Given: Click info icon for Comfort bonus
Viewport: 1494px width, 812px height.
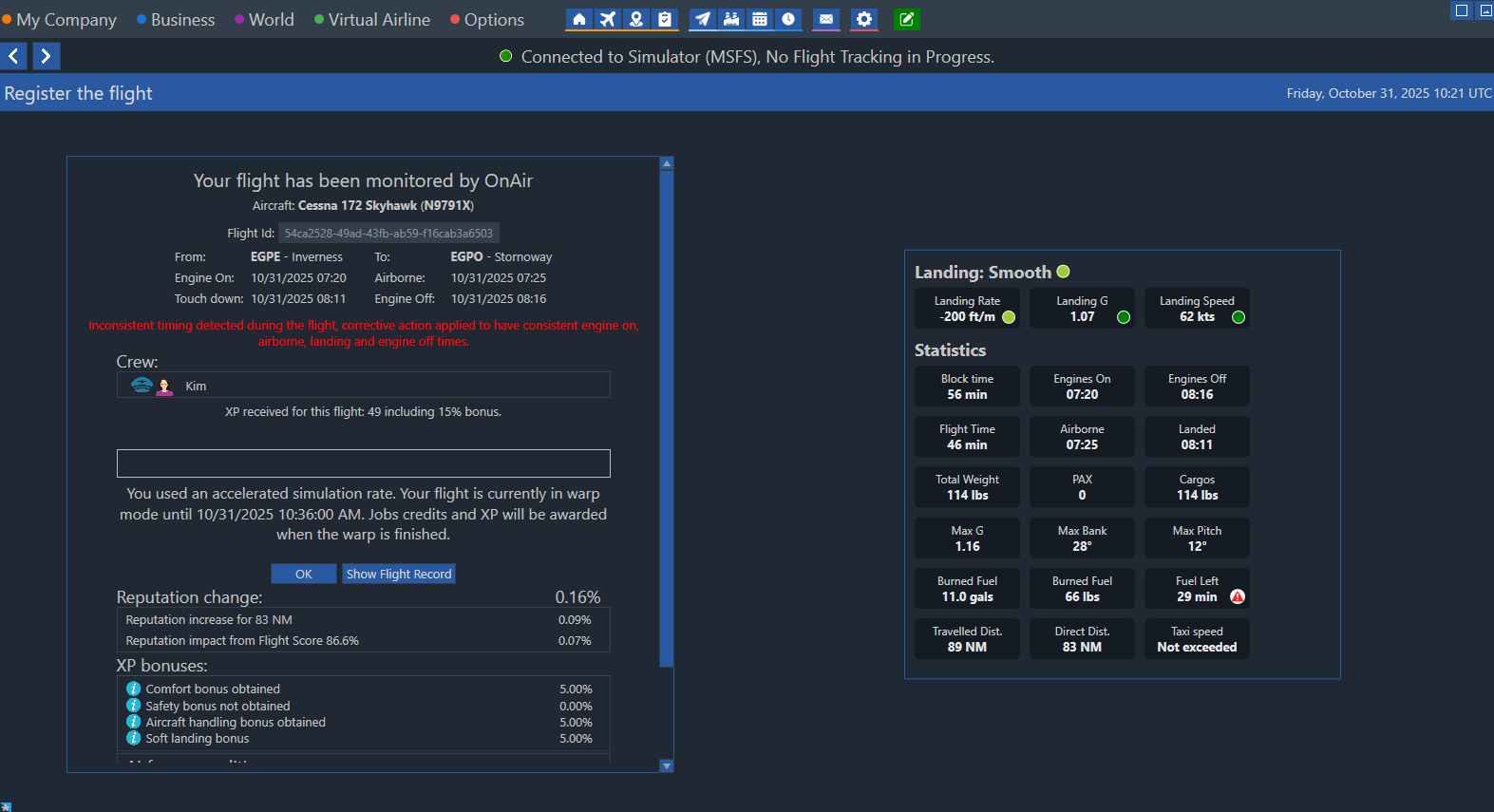Looking at the screenshot, I should pos(134,689).
